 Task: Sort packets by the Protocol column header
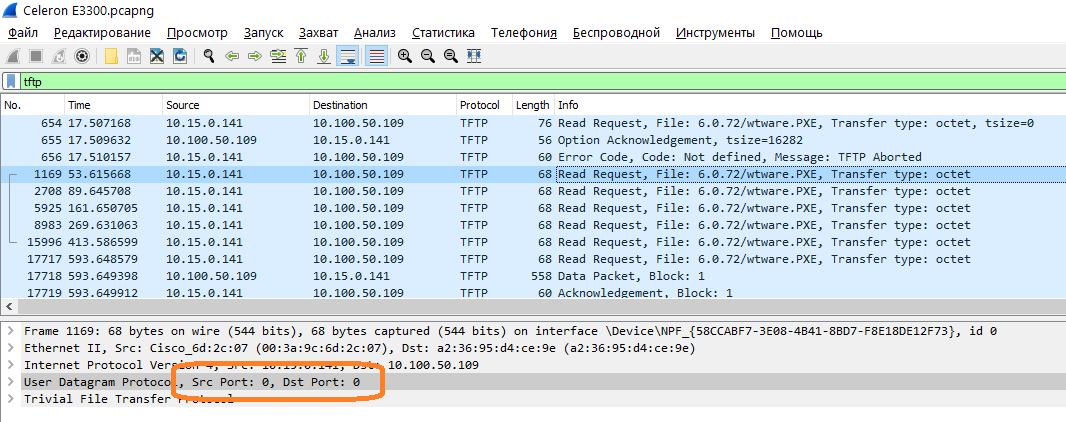(479, 105)
